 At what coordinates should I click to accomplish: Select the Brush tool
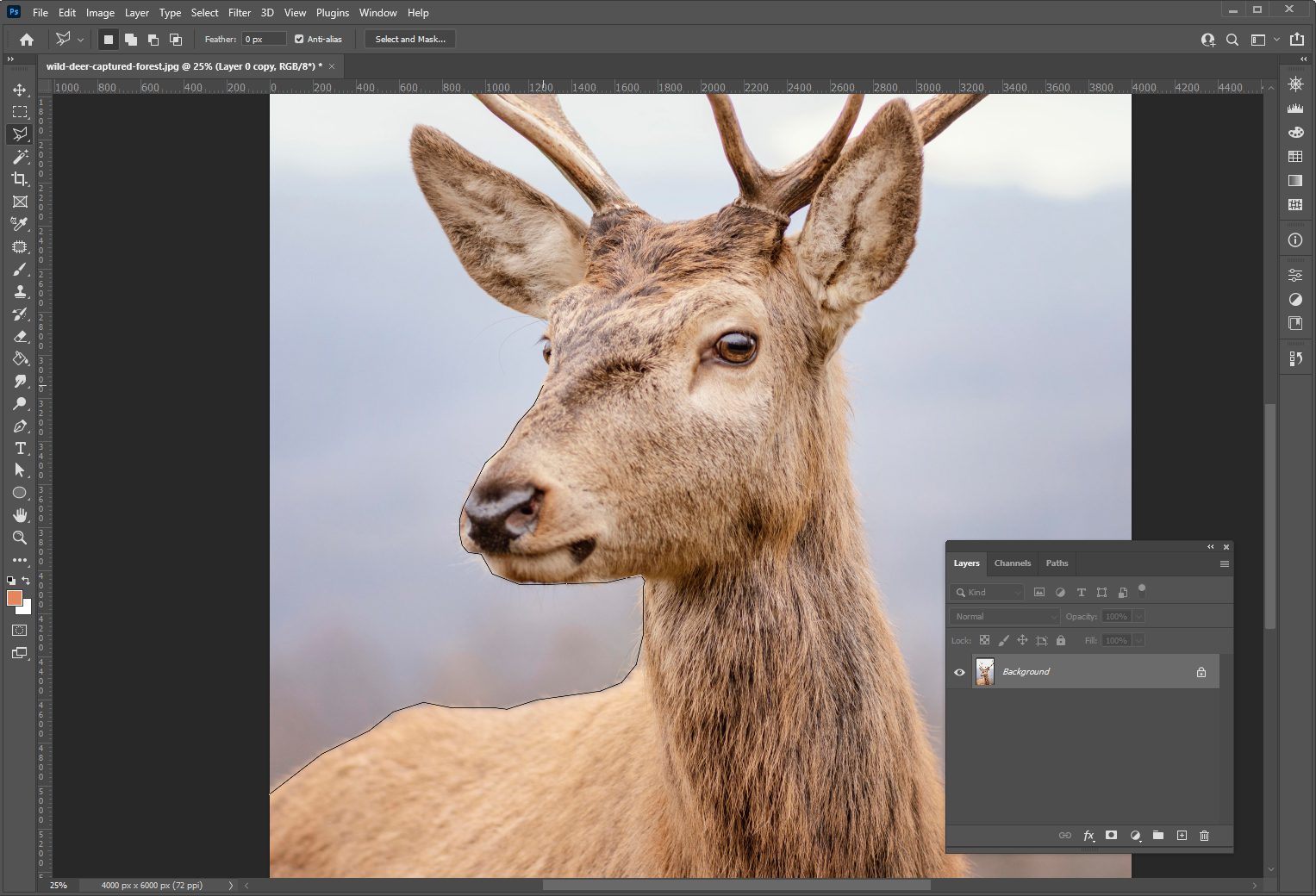(x=20, y=270)
